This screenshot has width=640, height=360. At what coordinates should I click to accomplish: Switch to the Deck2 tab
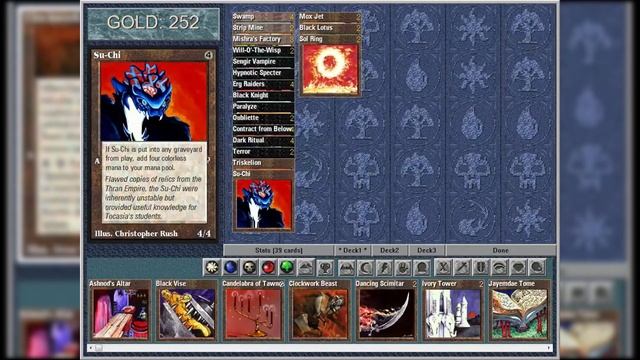[389, 250]
